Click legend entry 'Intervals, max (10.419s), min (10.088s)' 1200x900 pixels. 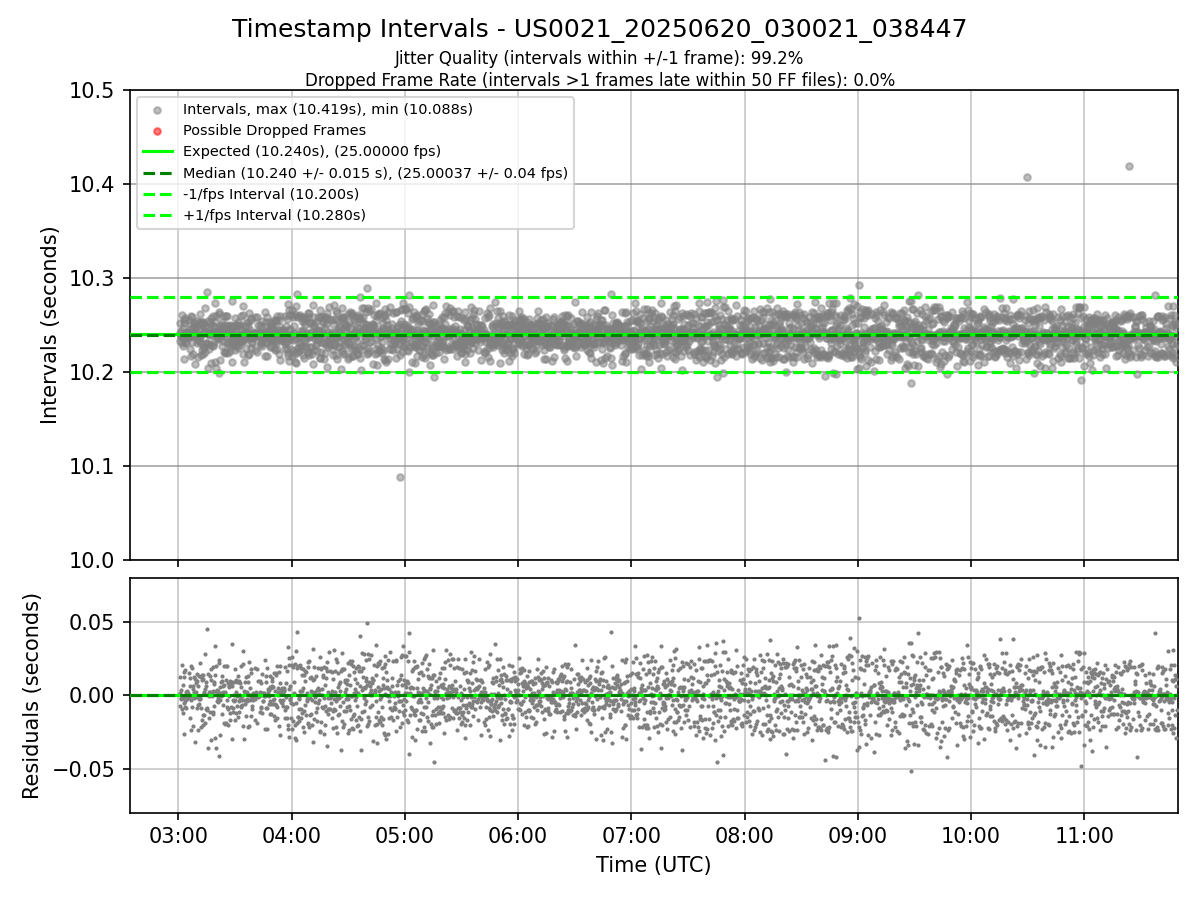(x=327, y=109)
